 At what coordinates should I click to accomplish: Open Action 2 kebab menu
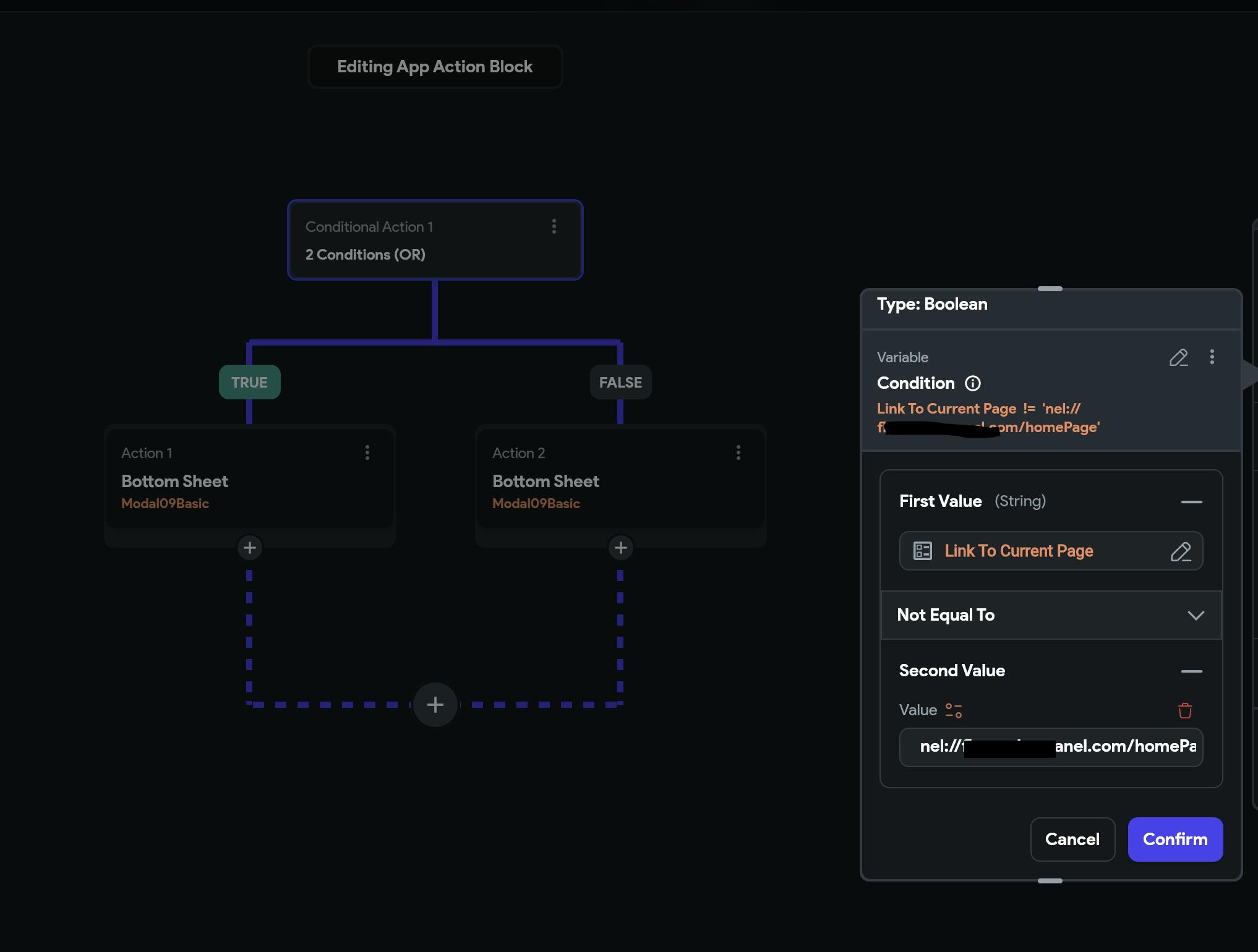738,453
